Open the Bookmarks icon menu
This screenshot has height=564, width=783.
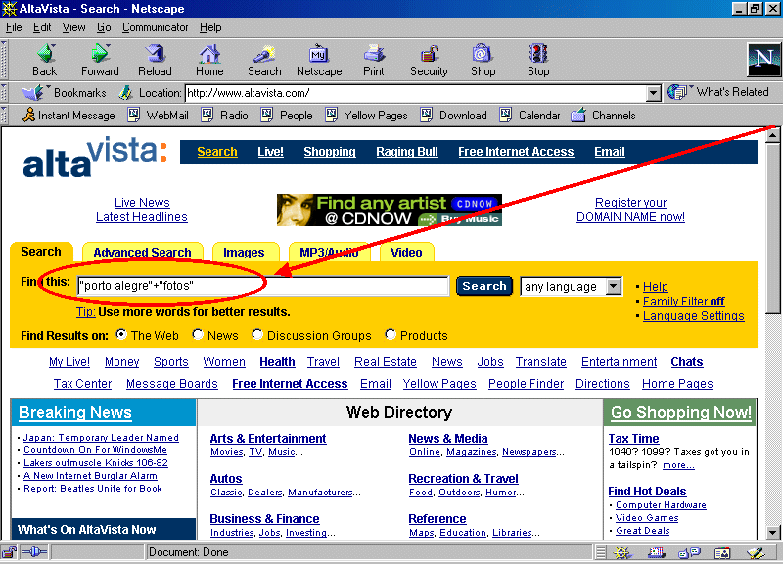coord(33,93)
